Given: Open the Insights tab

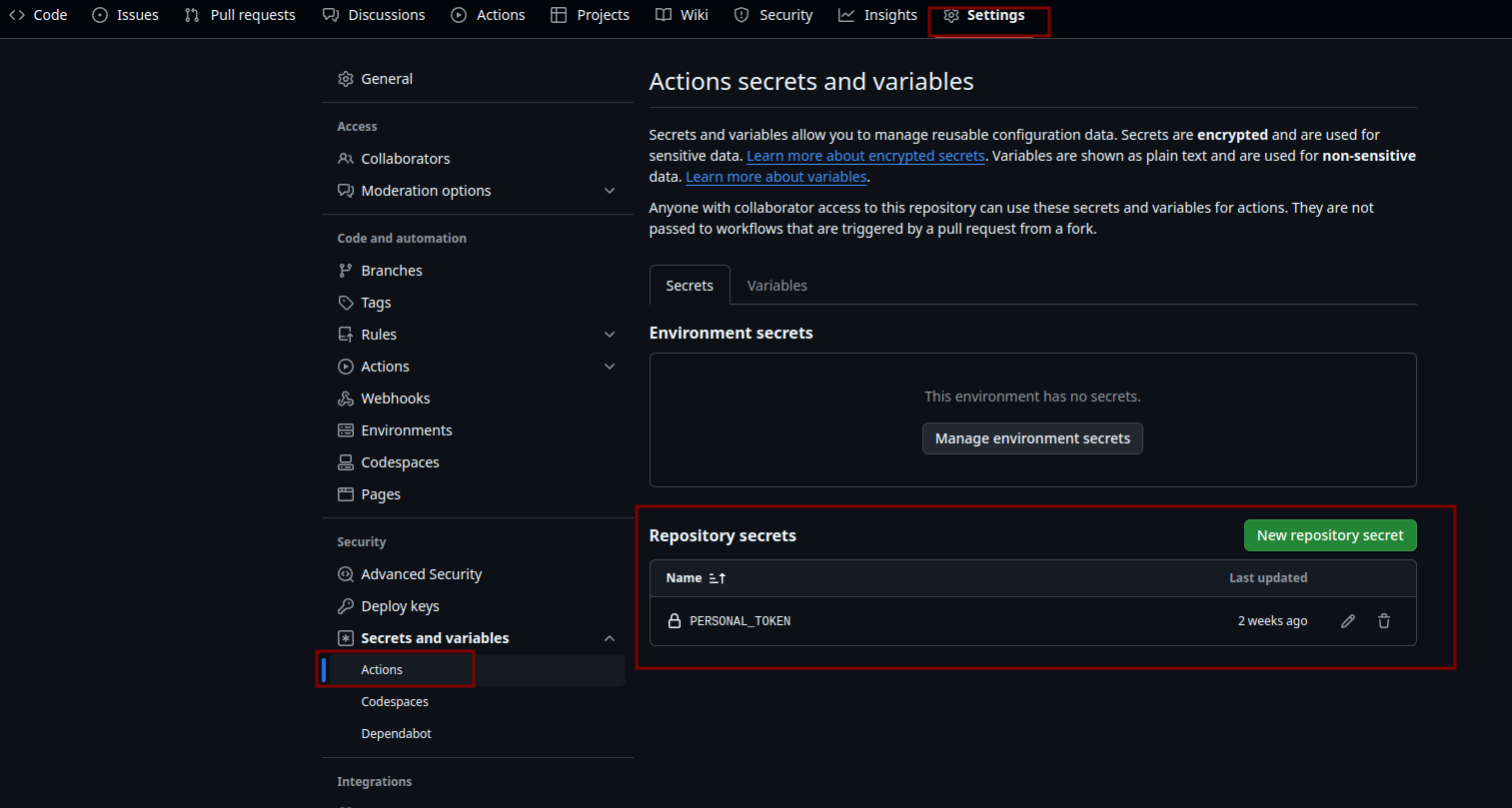Looking at the screenshot, I should coord(877,15).
